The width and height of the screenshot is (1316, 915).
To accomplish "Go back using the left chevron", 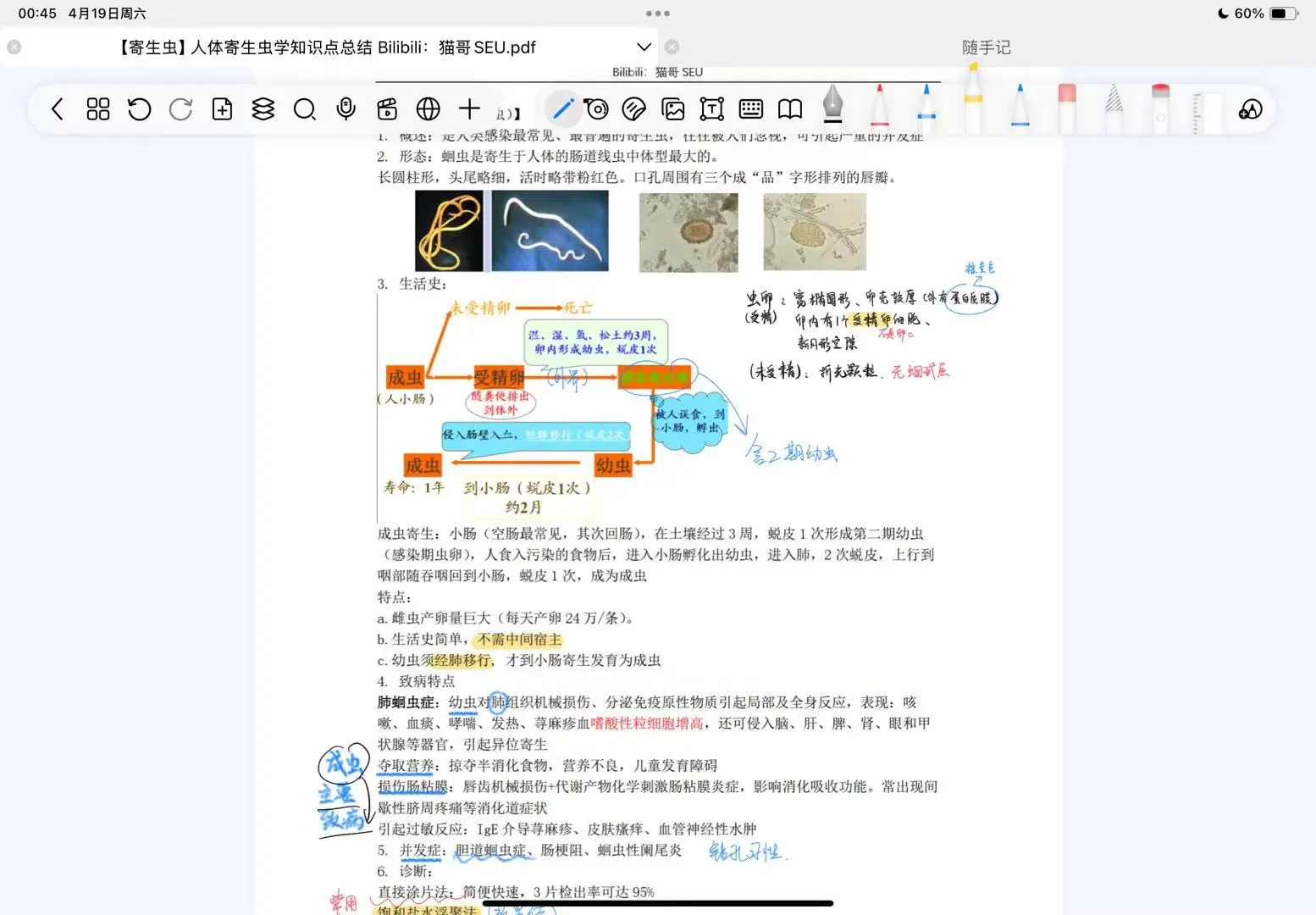I will [x=58, y=109].
